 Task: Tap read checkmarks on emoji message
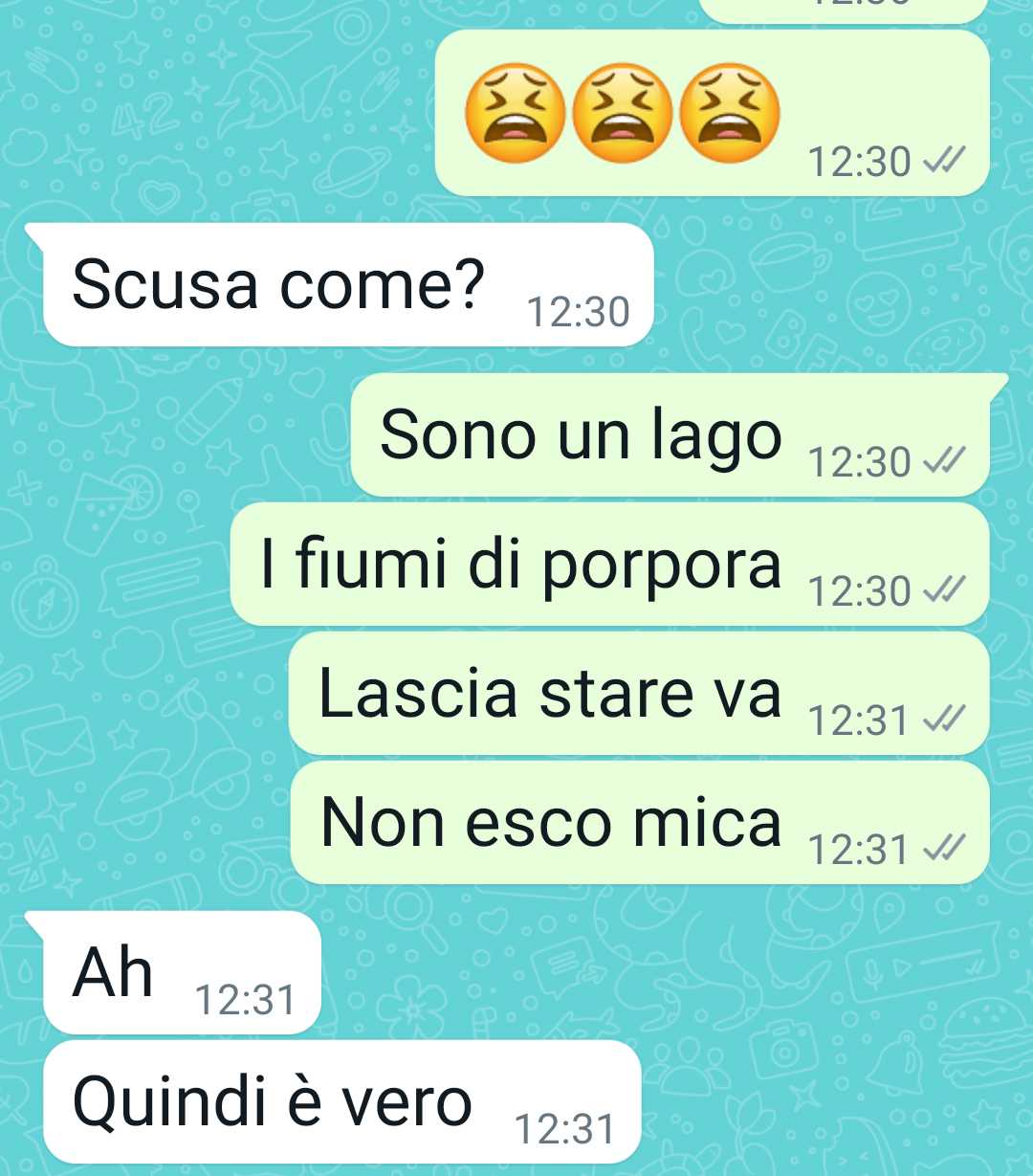[943, 162]
